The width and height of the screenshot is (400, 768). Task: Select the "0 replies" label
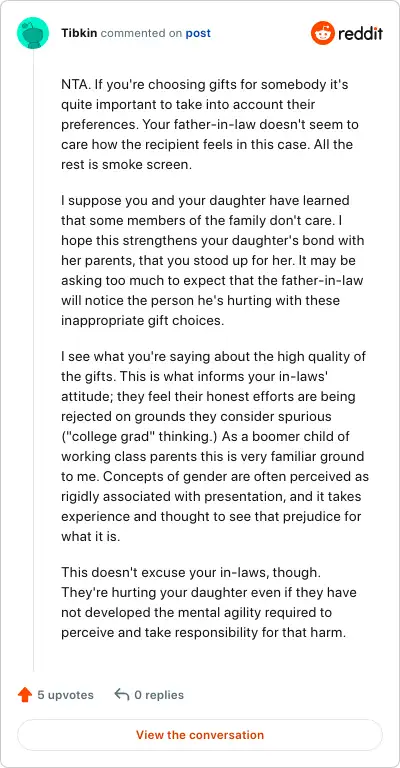(x=159, y=695)
